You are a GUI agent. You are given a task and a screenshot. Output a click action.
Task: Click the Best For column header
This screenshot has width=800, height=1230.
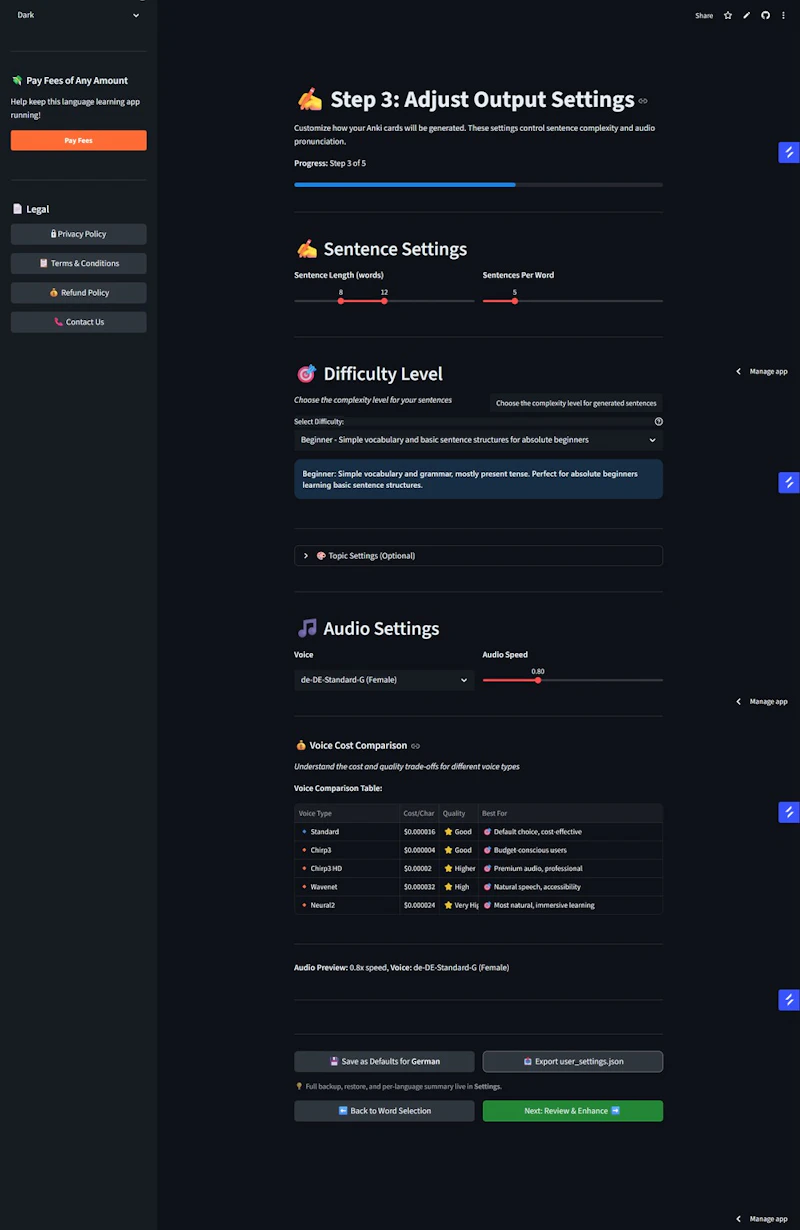click(569, 813)
